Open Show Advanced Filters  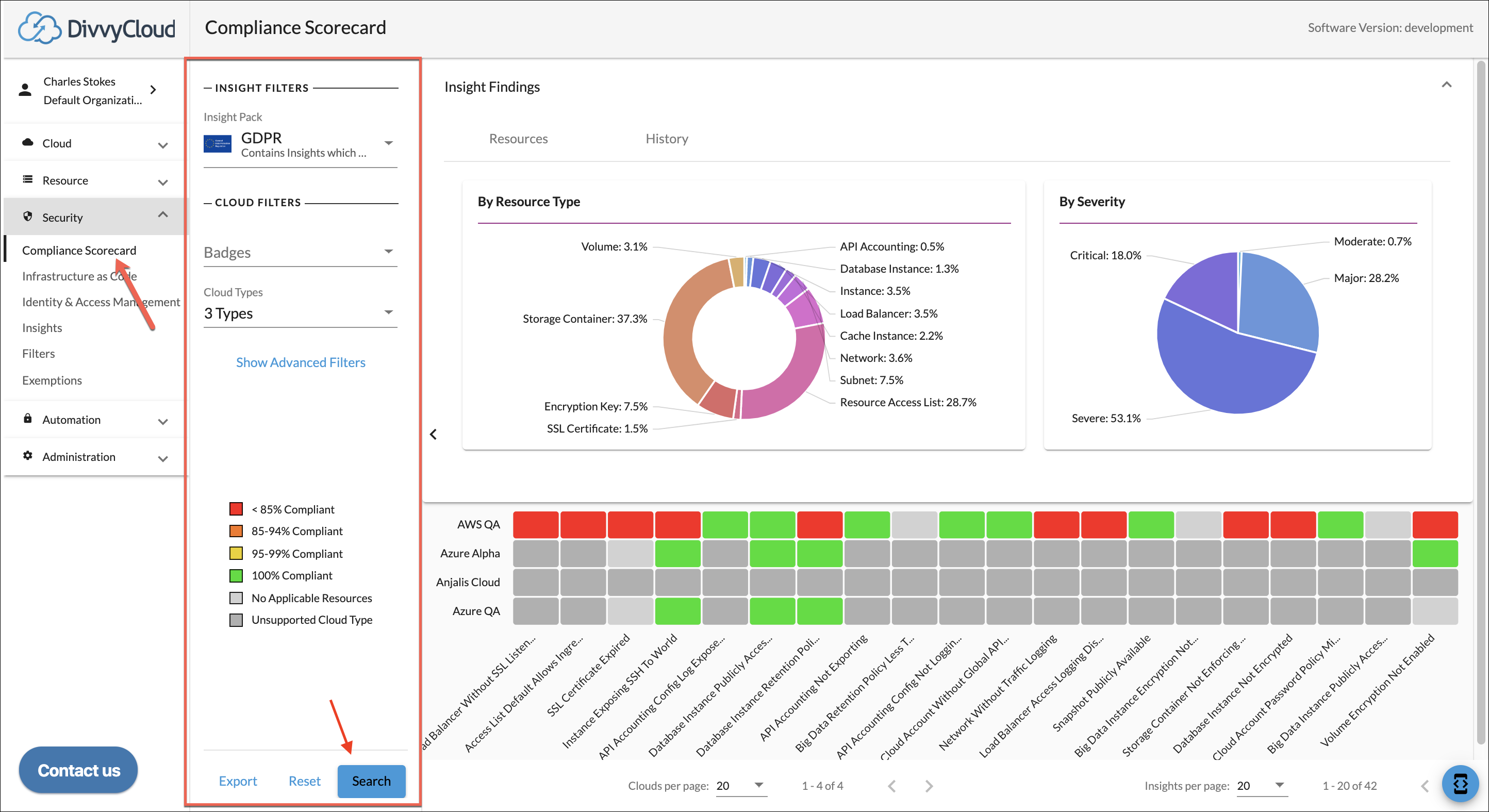(x=300, y=362)
